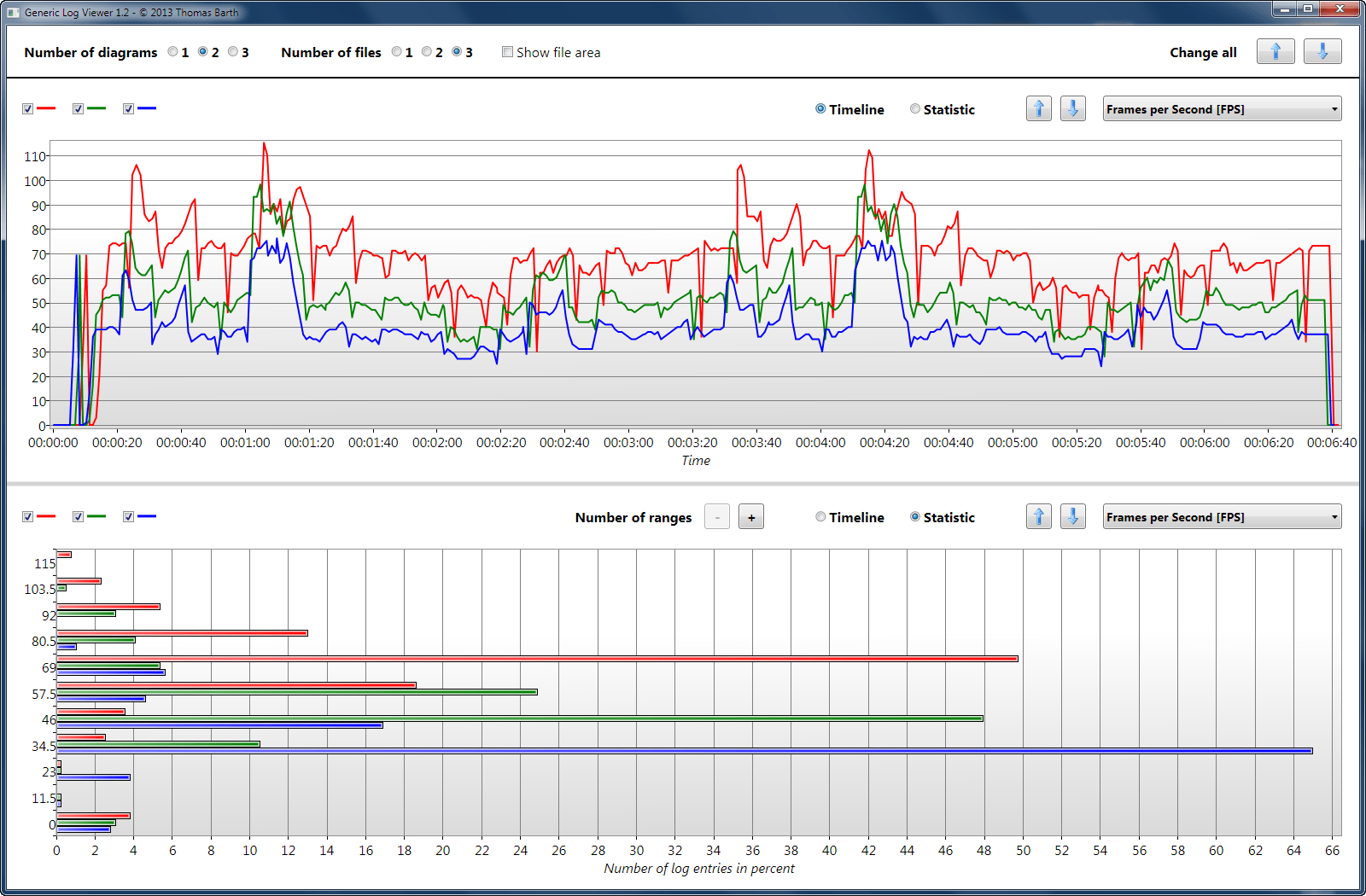
Task: Click the 'Change all' label
Action: [x=1203, y=52]
